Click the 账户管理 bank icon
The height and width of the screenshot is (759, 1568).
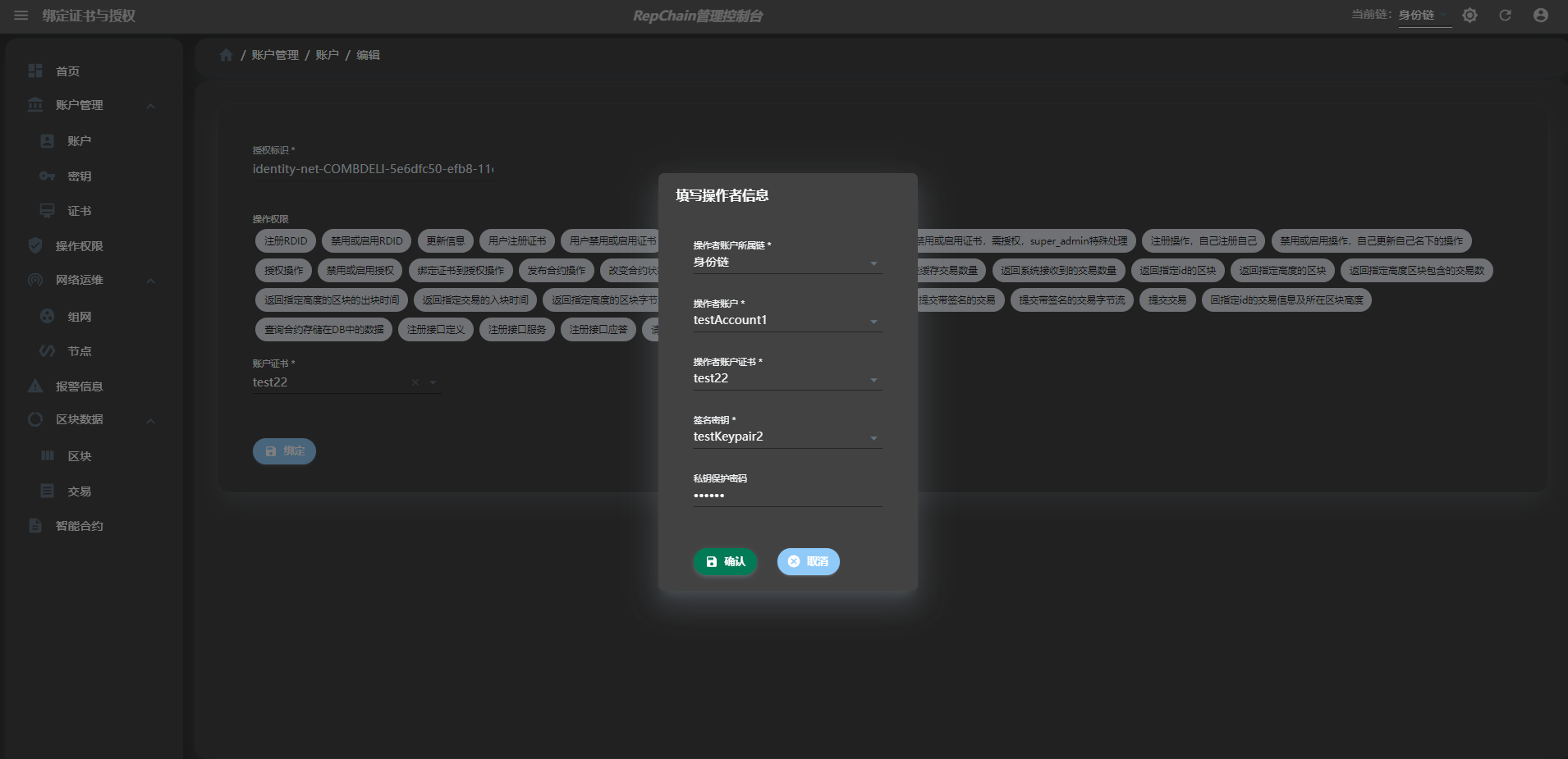(x=35, y=105)
